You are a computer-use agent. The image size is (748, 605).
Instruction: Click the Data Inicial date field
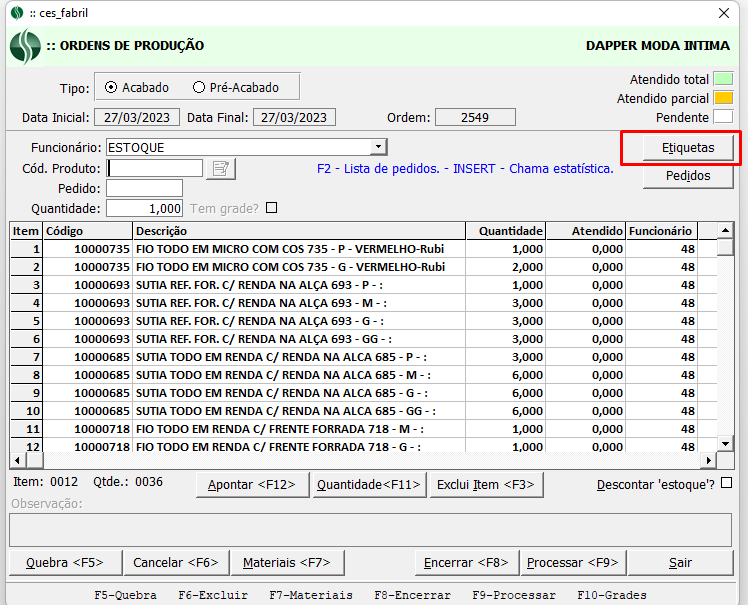137,117
